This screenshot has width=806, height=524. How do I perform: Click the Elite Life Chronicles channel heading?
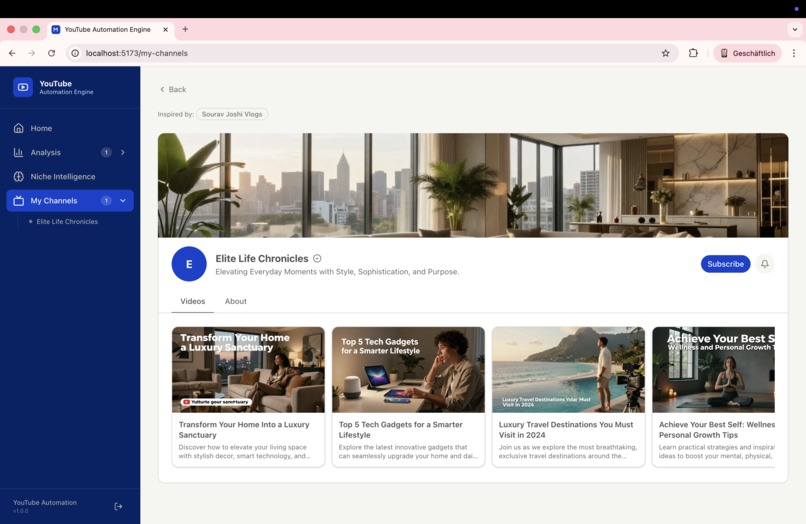(x=262, y=259)
